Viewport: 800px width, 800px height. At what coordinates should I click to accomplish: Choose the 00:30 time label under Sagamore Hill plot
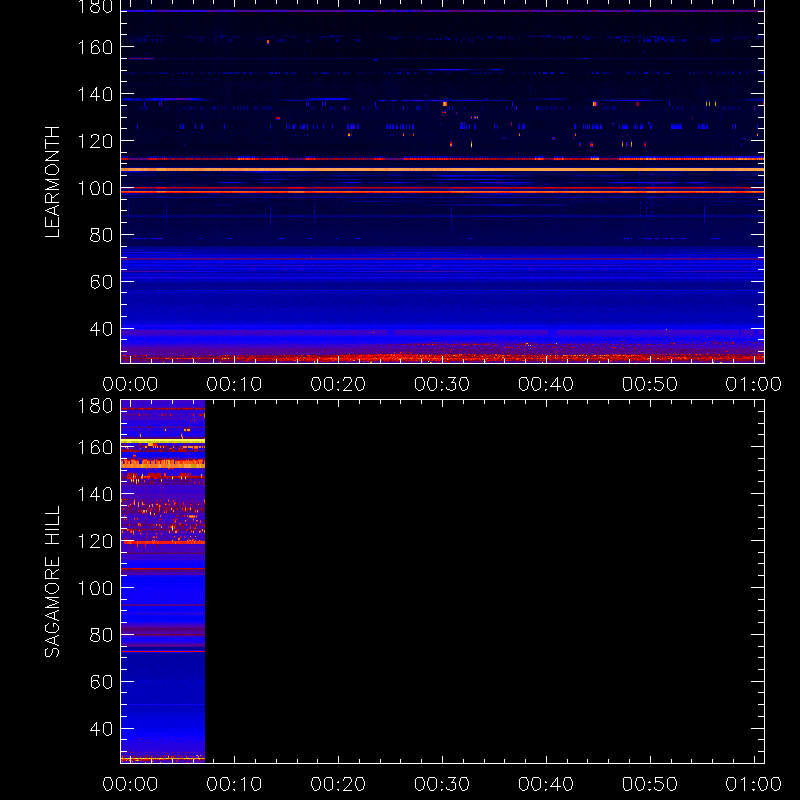pyautogui.click(x=442, y=784)
